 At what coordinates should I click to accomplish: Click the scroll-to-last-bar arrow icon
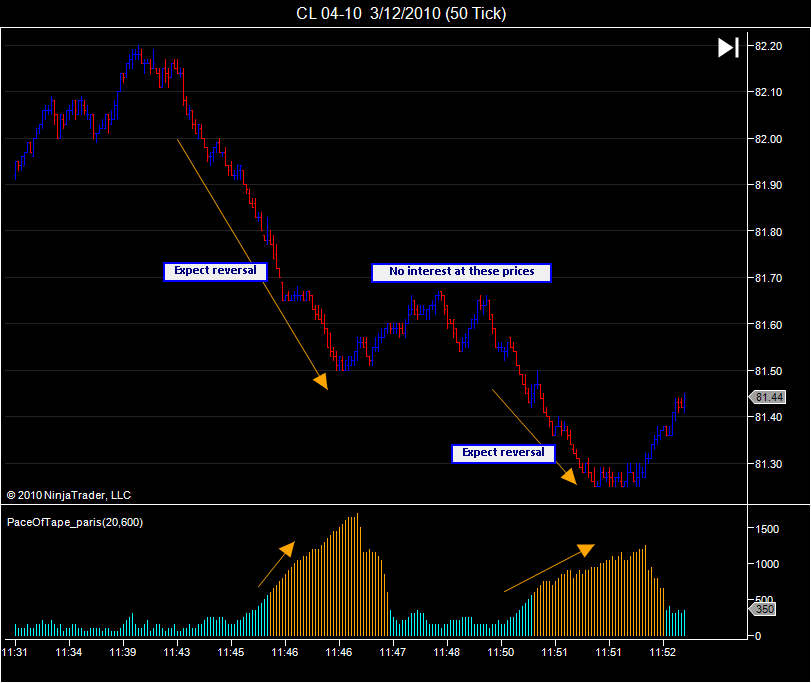pos(728,48)
